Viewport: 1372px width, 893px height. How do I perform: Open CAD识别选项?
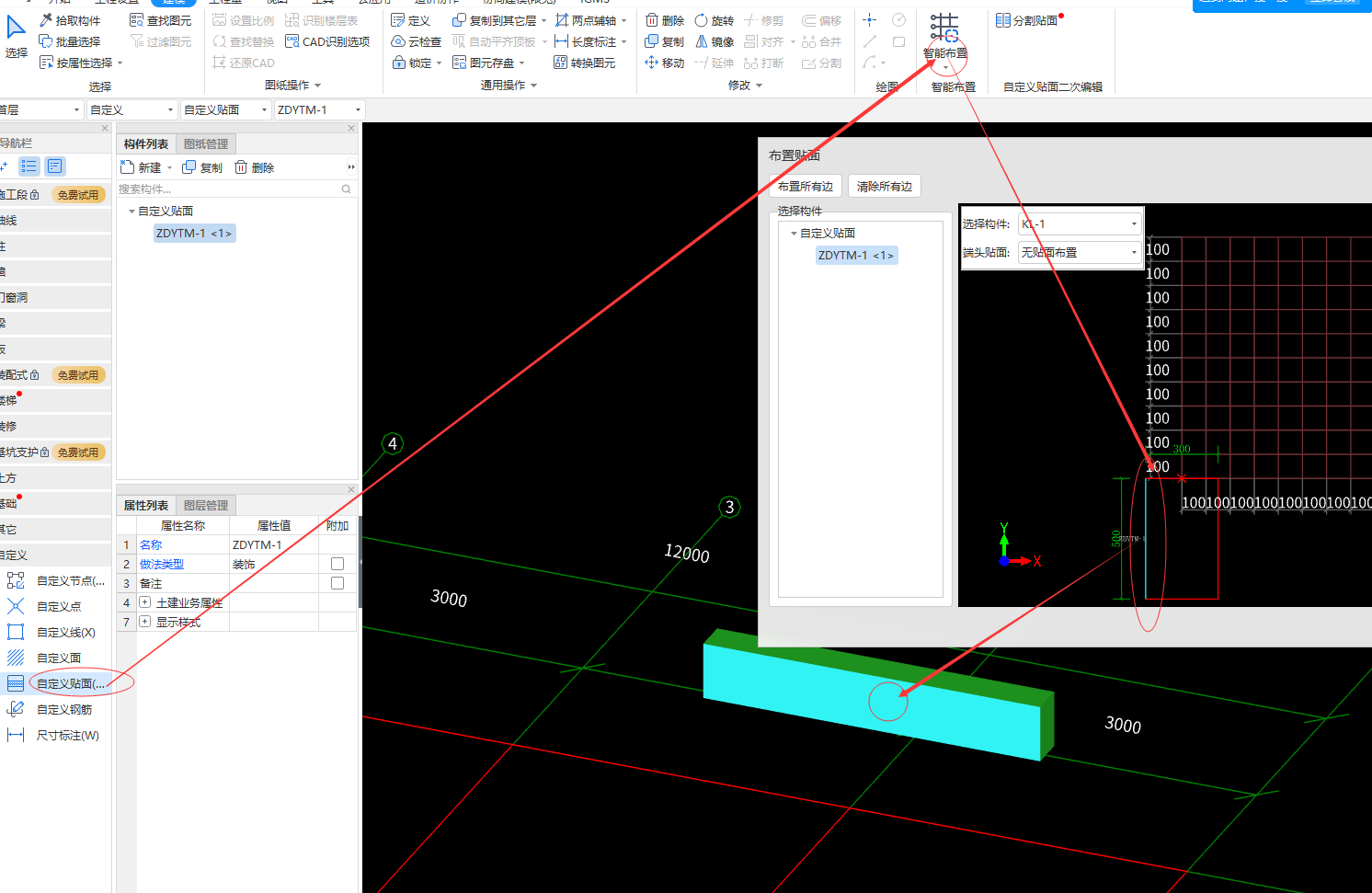click(x=327, y=41)
